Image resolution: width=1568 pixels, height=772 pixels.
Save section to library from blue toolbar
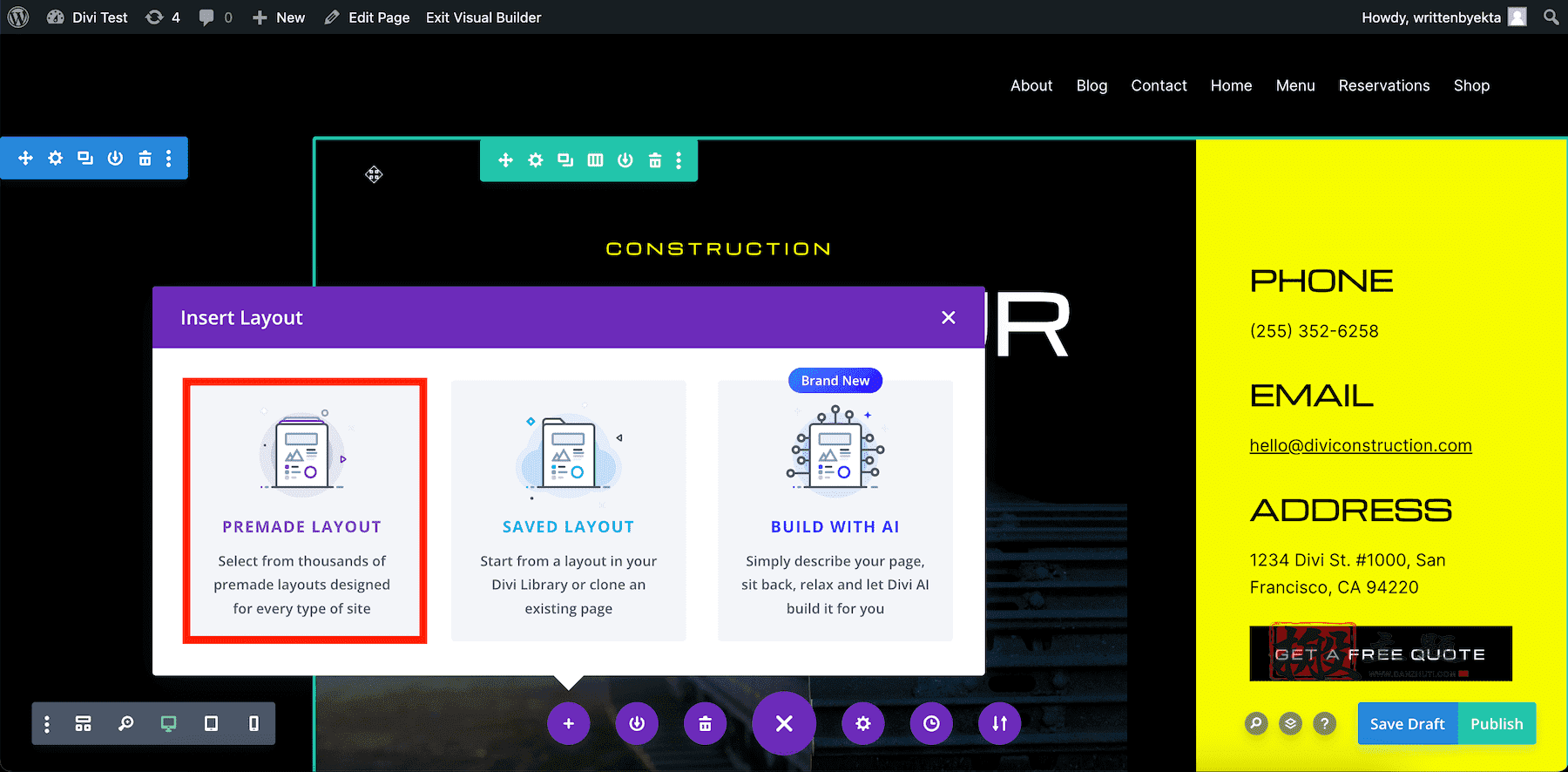[115, 159]
